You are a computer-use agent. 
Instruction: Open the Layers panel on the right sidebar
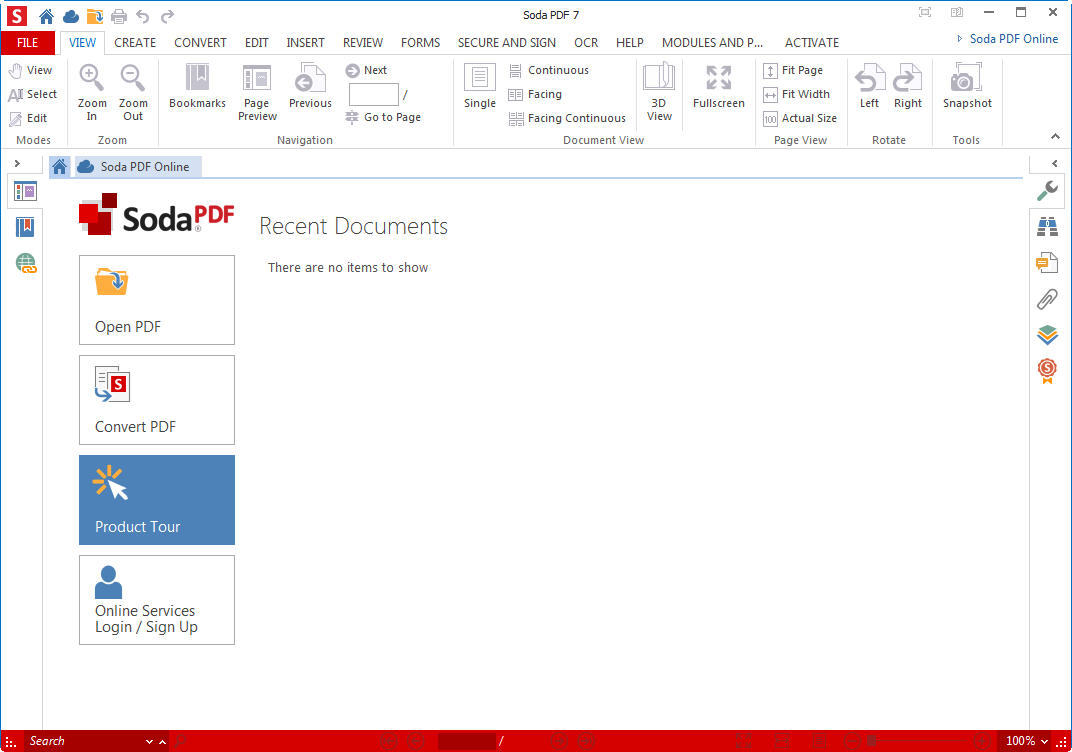1047,335
